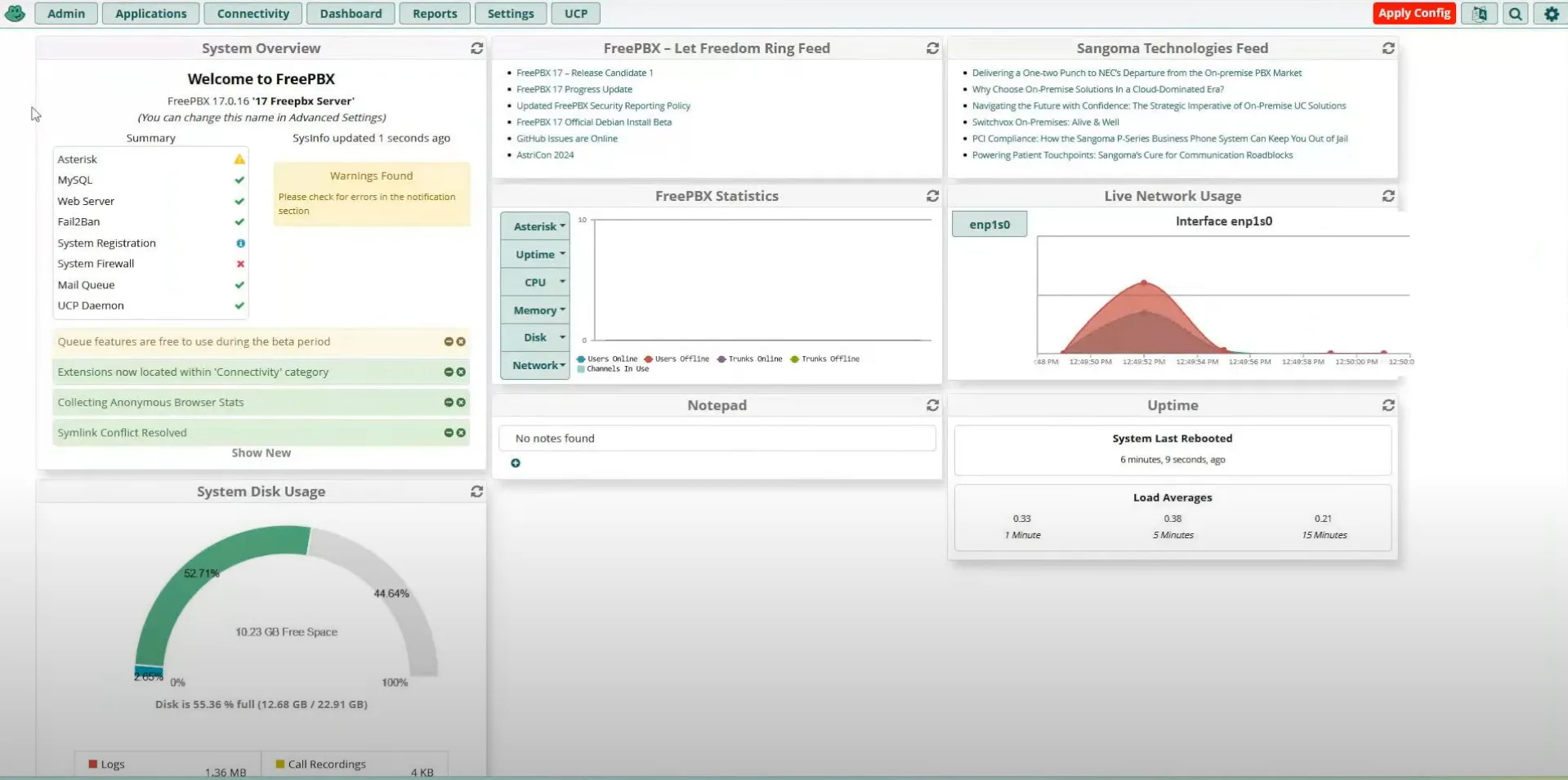The image size is (1568, 780).
Task: Open the Memory dropdown in FreePBX Statistics
Action: [x=536, y=310]
